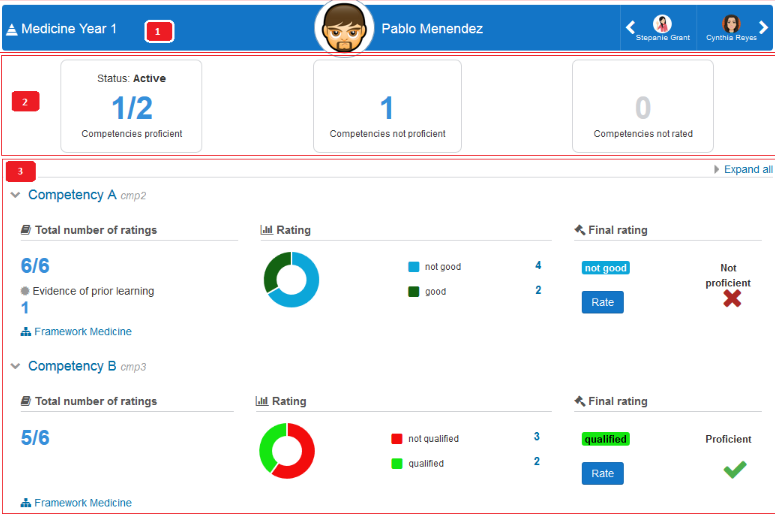Click left arrow to previous student

[631, 28]
